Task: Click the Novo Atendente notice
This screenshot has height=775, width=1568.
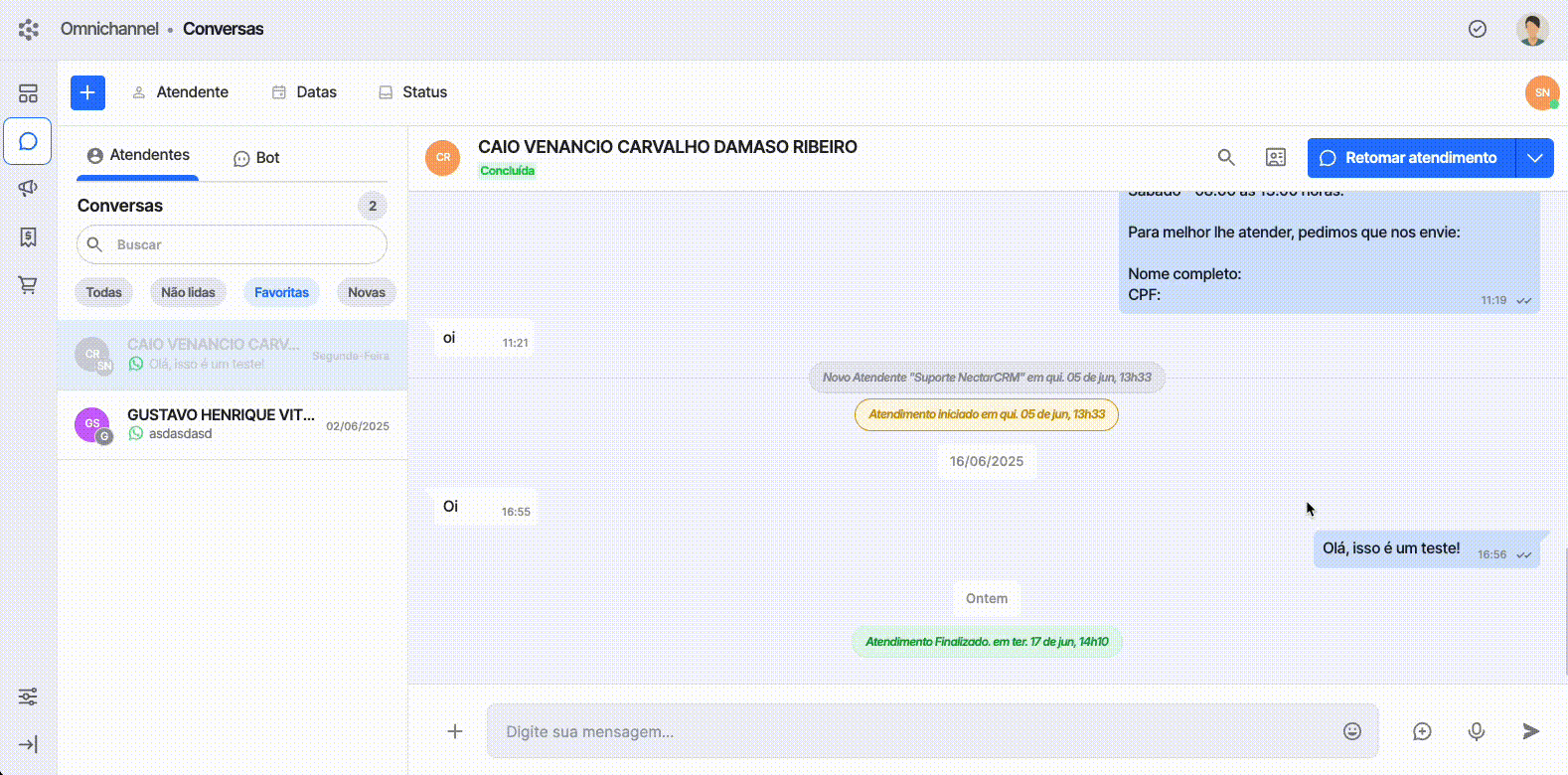Action: (987, 378)
